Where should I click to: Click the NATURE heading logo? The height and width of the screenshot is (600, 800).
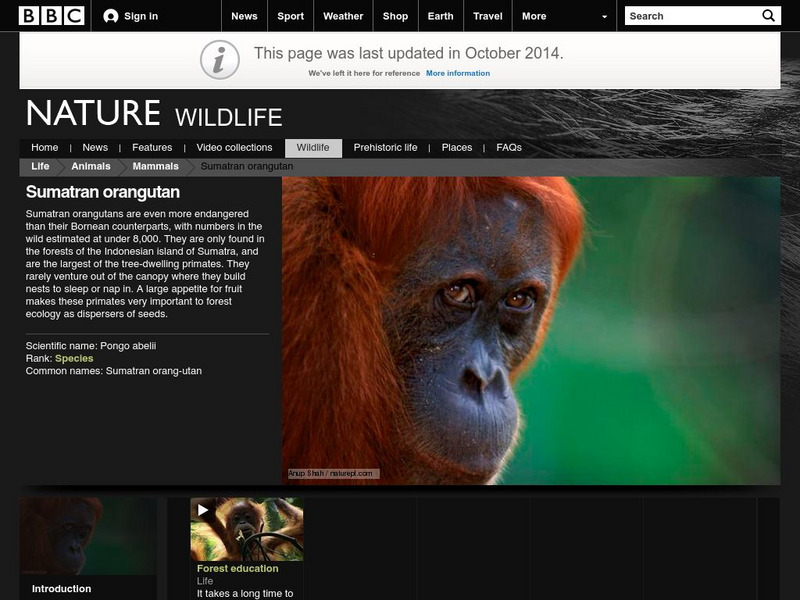[93, 113]
